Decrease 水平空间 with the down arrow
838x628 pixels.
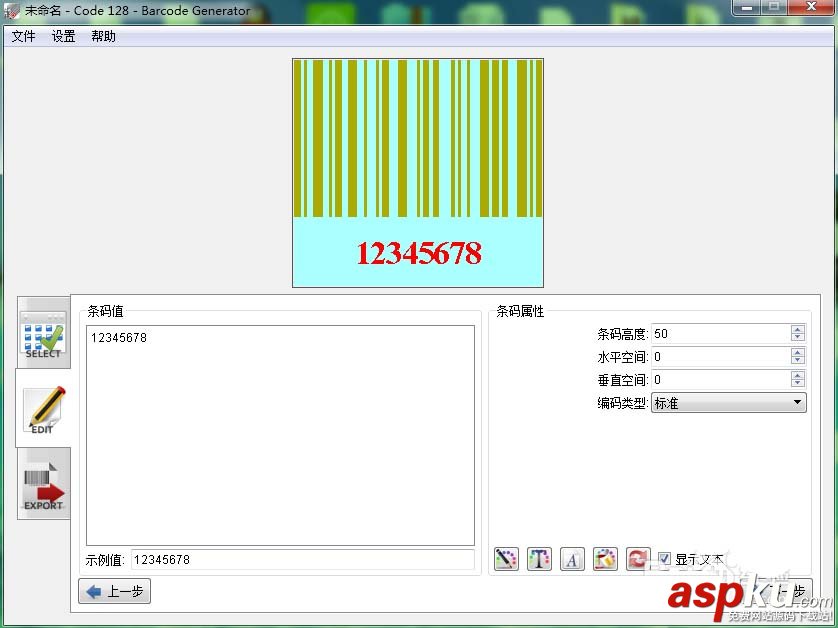pos(797,361)
